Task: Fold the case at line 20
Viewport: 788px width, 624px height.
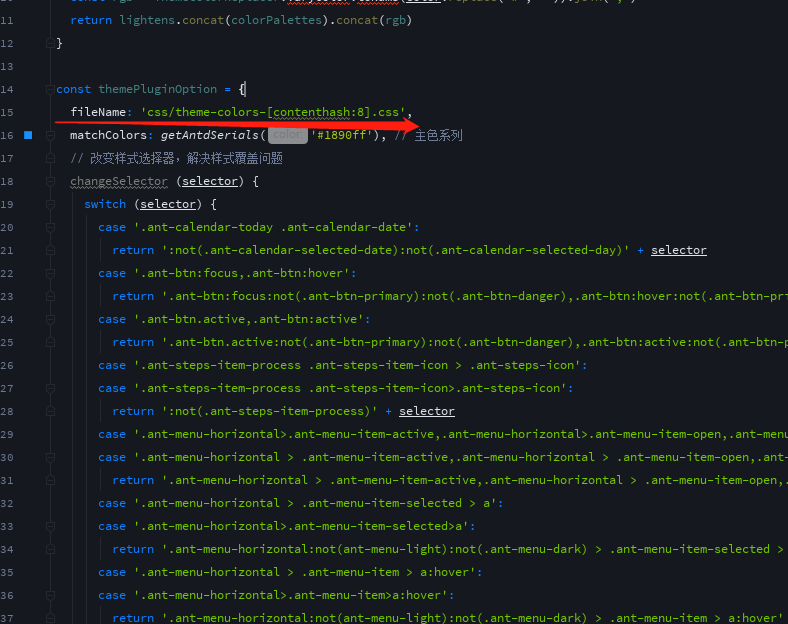Action: (50, 227)
